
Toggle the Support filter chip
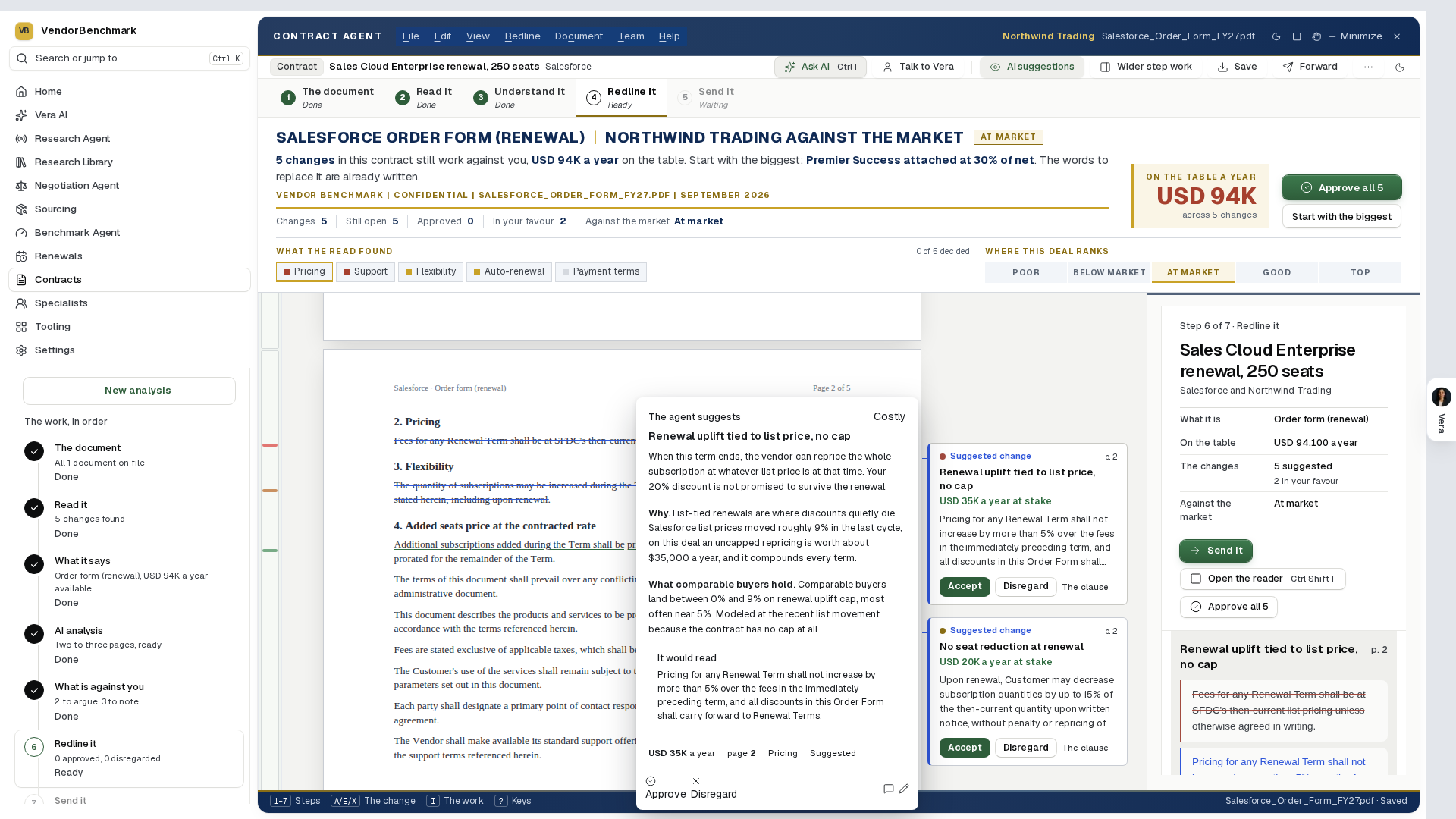click(366, 272)
